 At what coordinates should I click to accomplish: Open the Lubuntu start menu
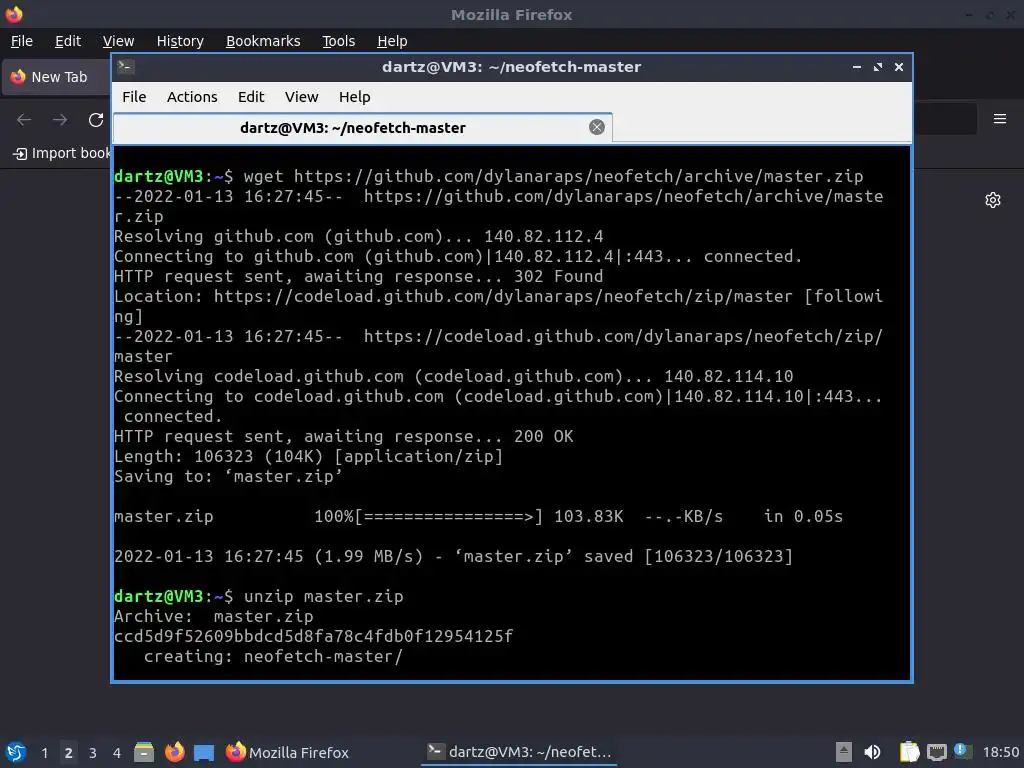pyautogui.click(x=16, y=752)
